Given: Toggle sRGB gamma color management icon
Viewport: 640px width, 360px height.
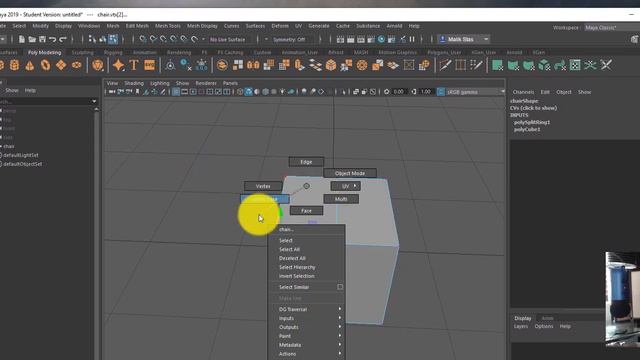Looking at the screenshot, I should [x=441, y=92].
